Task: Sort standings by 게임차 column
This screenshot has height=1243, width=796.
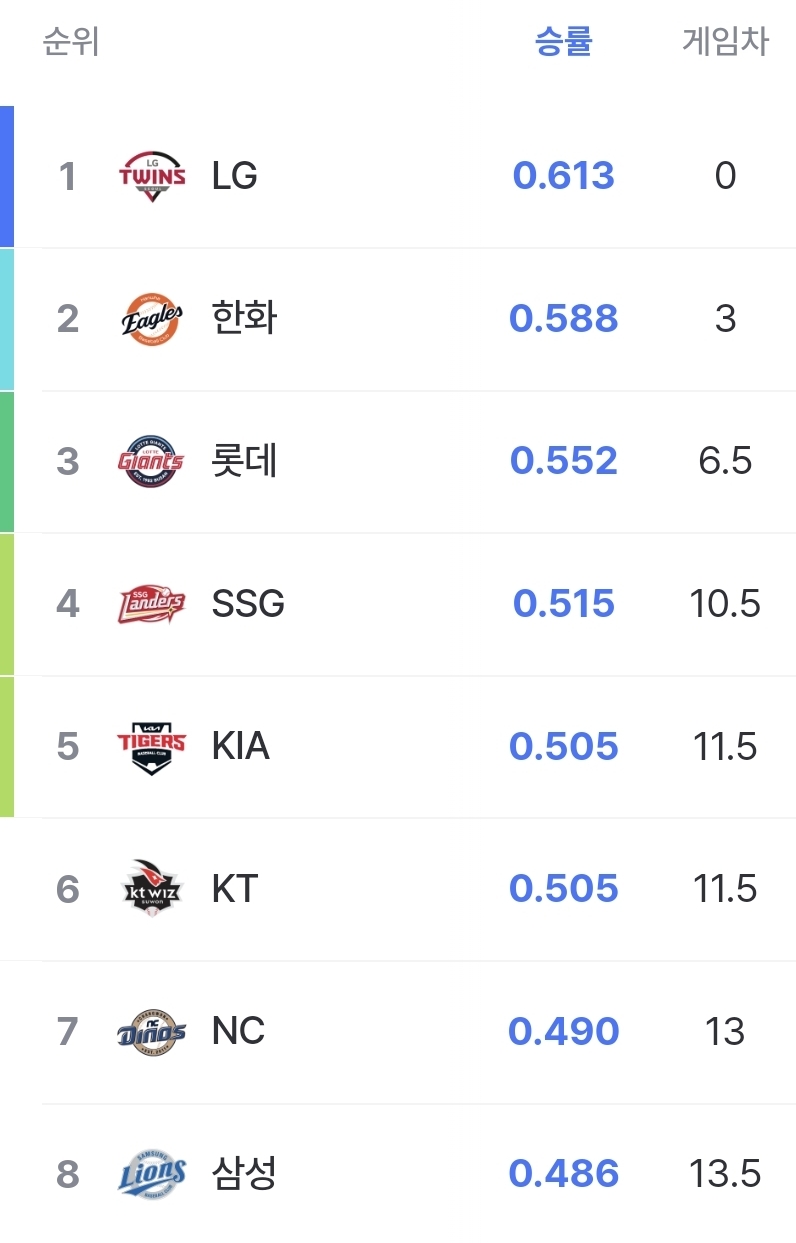Action: point(725,42)
